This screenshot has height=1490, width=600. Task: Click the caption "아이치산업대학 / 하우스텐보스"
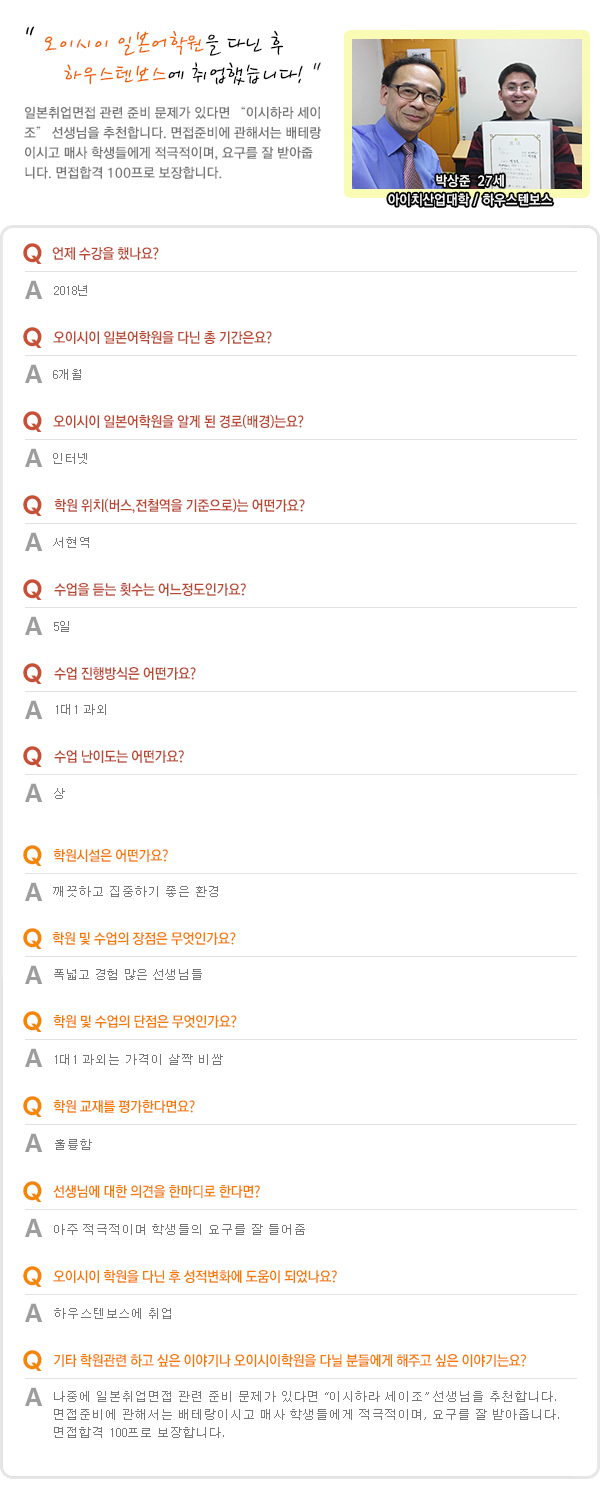click(x=469, y=199)
